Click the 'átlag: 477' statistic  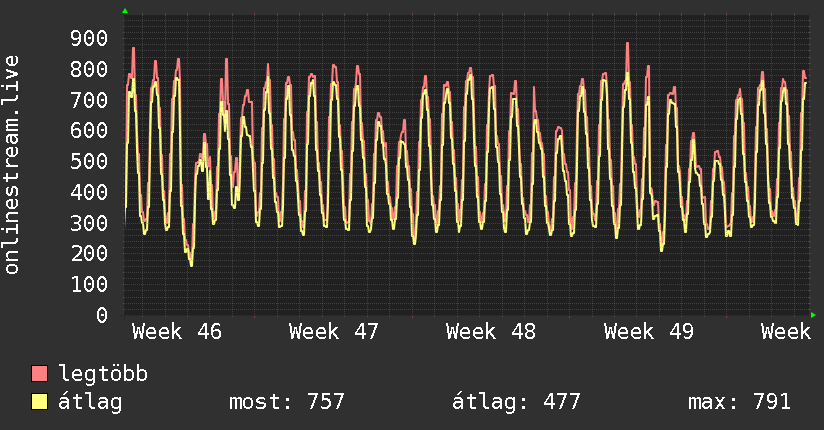[516, 402]
